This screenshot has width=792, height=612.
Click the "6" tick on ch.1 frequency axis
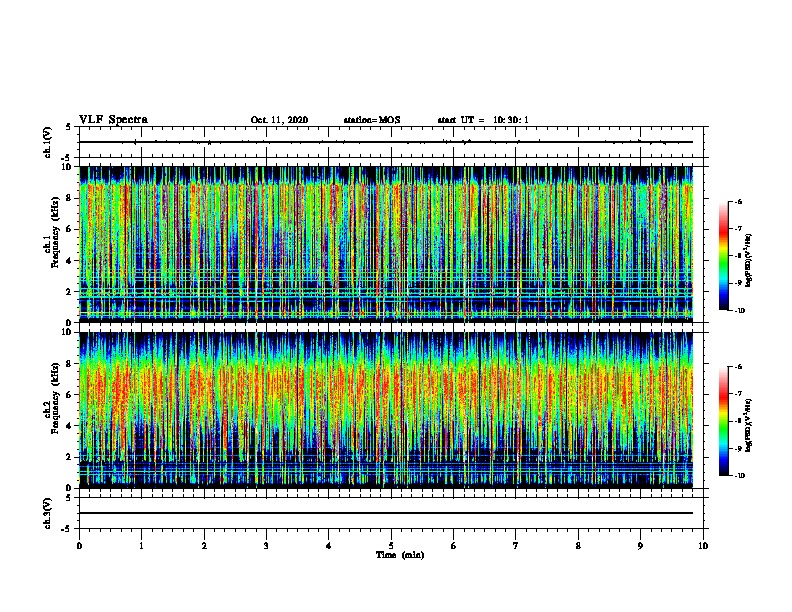pos(70,229)
